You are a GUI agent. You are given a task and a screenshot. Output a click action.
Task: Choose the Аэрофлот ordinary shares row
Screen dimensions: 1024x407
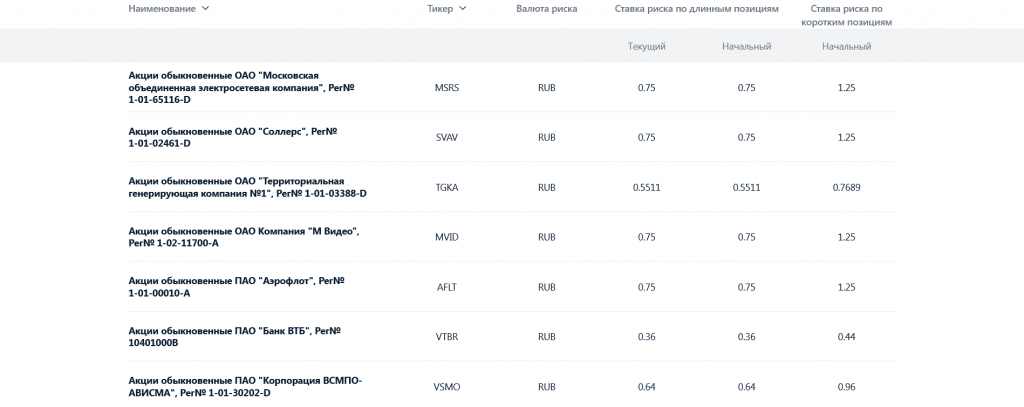(236, 287)
